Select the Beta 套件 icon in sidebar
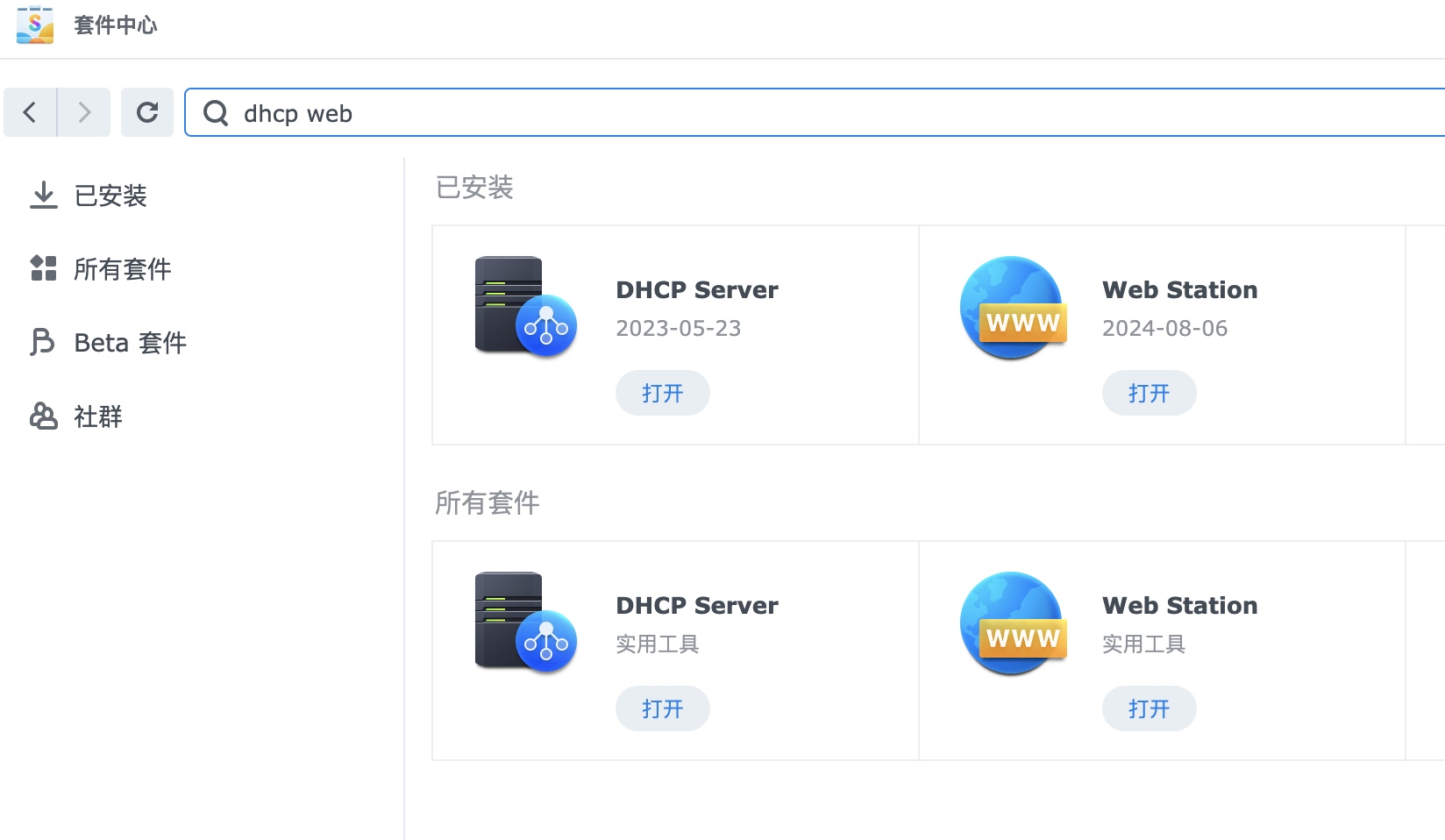The width and height of the screenshot is (1445, 840). point(42,342)
